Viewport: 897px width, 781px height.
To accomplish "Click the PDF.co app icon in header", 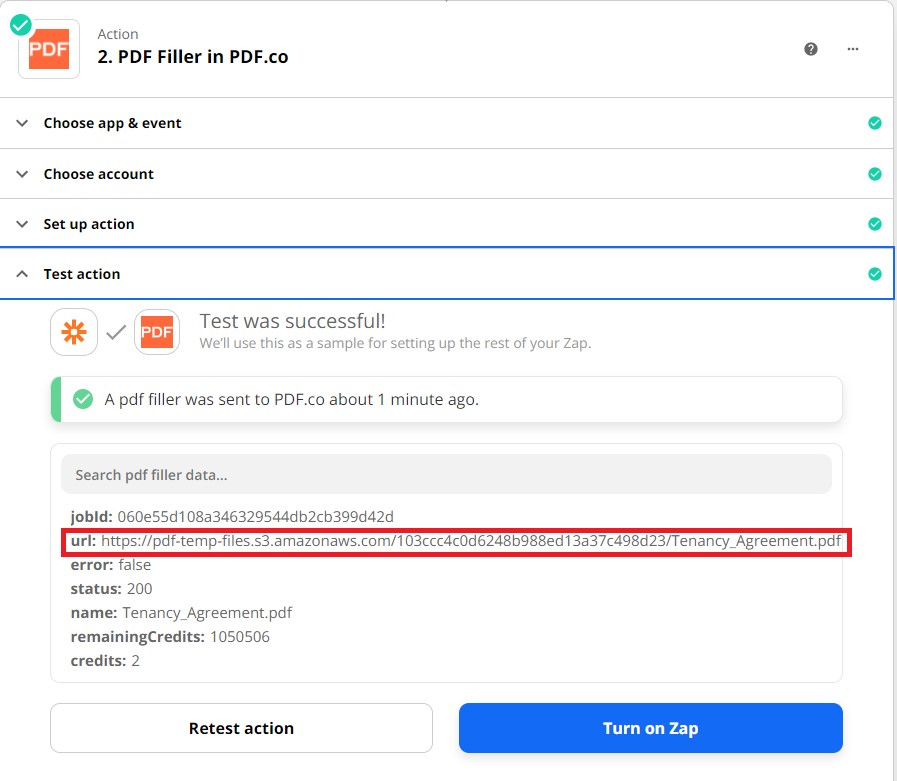I will [49, 49].
